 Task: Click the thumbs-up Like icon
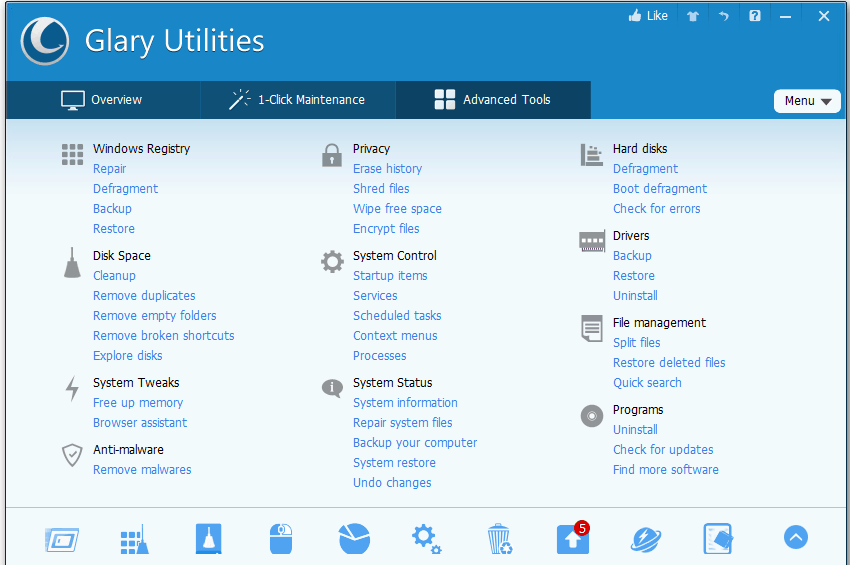[x=635, y=16]
